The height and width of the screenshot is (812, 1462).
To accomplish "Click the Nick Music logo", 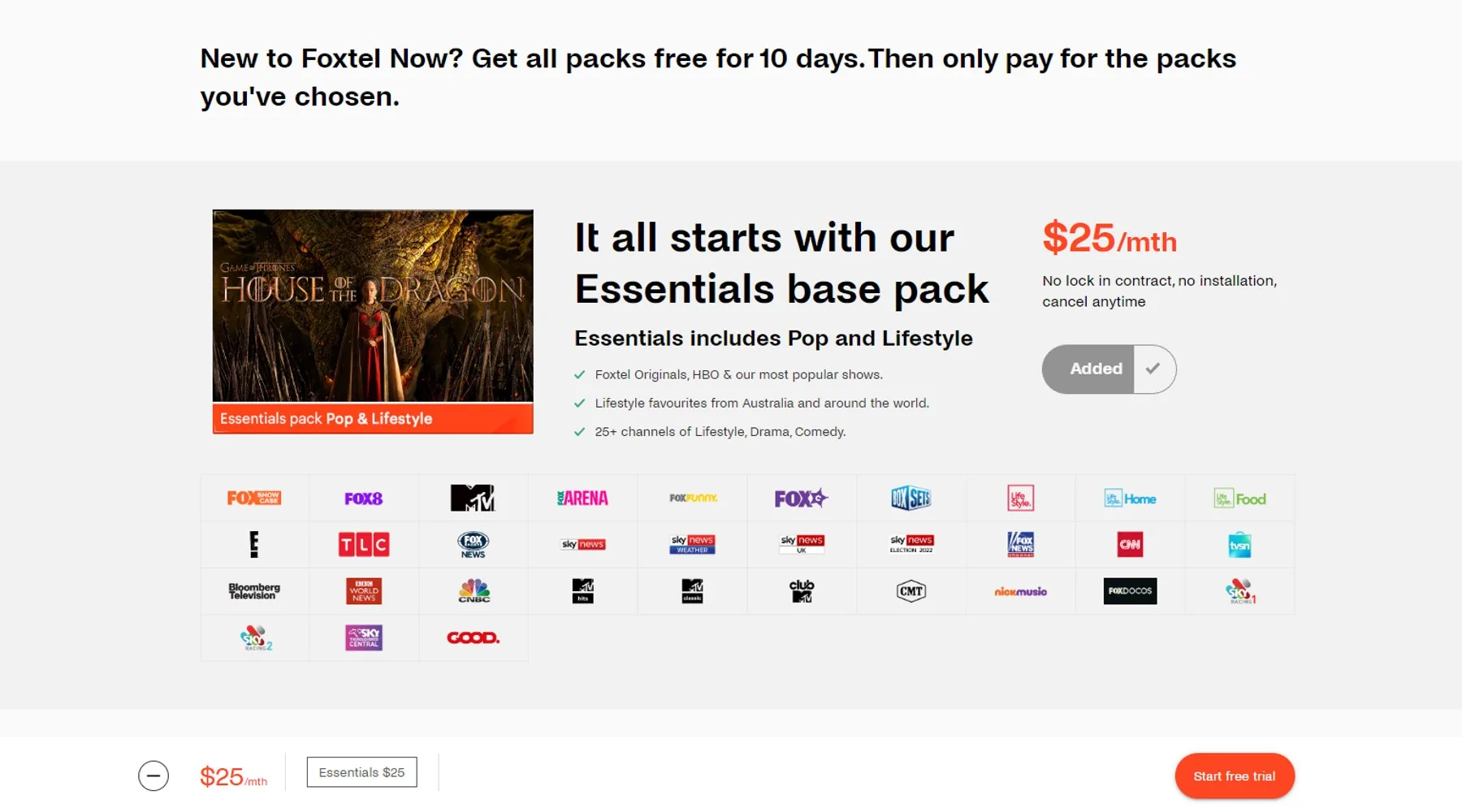I will click(1020, 591).
